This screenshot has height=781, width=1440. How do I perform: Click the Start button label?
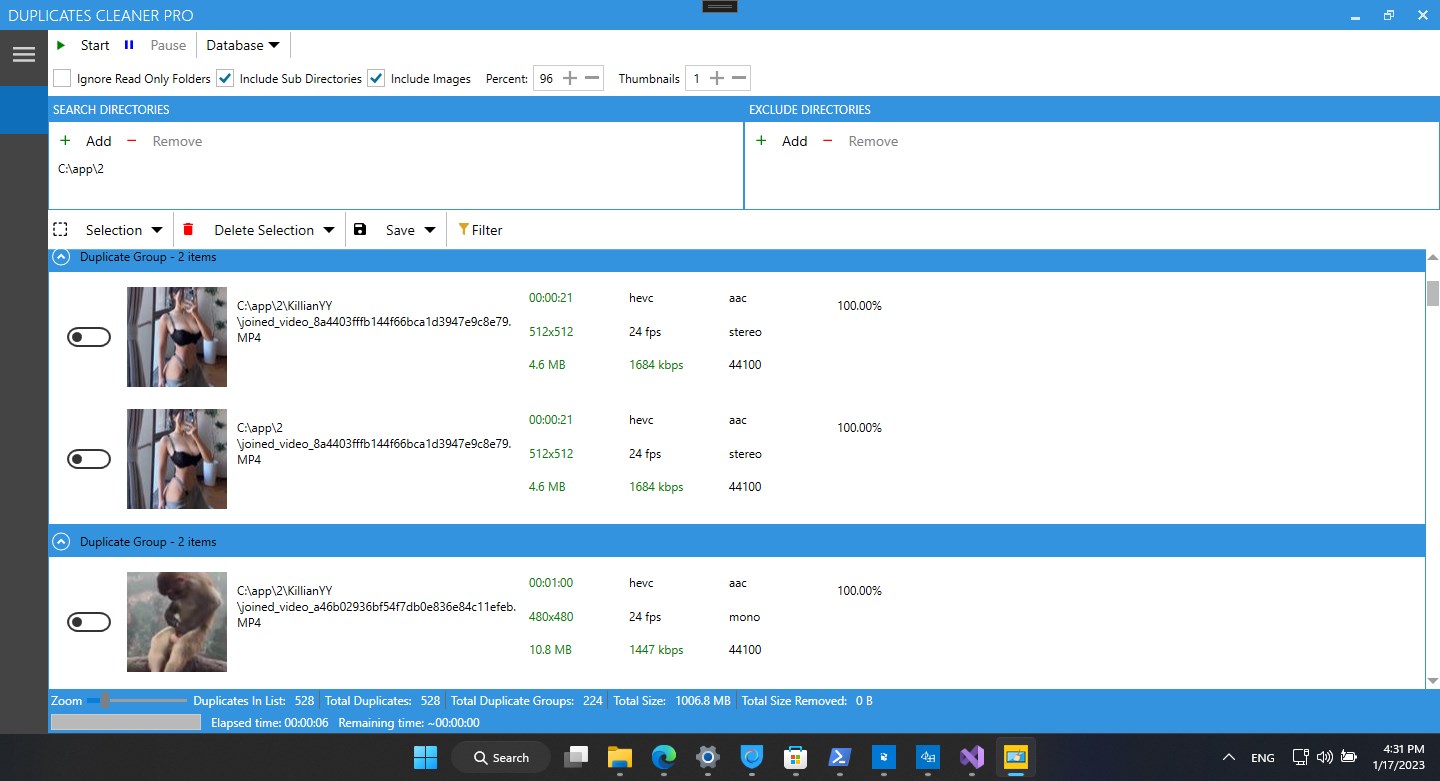tap(95, 45)
